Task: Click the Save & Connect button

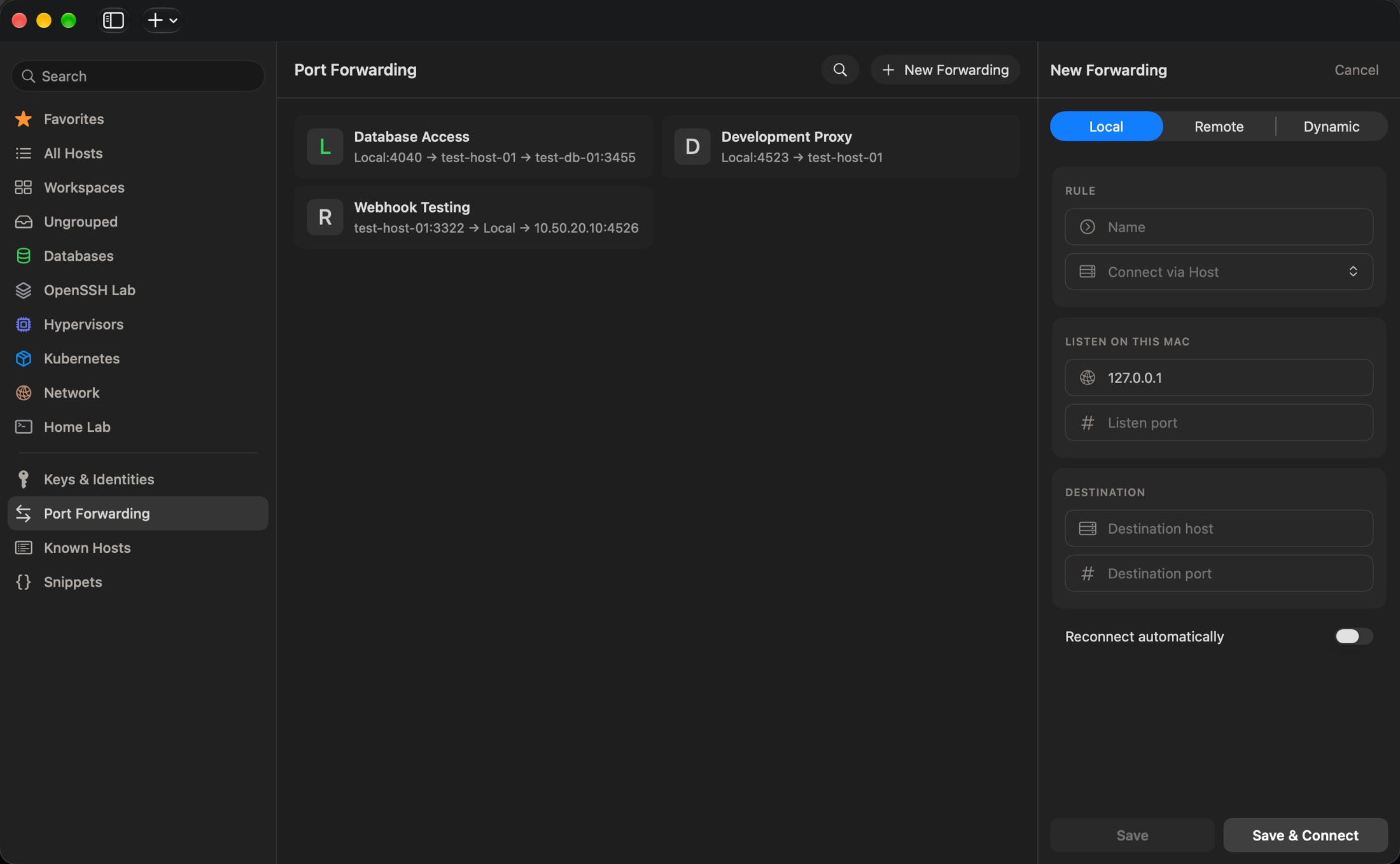Action: pos(1305,835)
